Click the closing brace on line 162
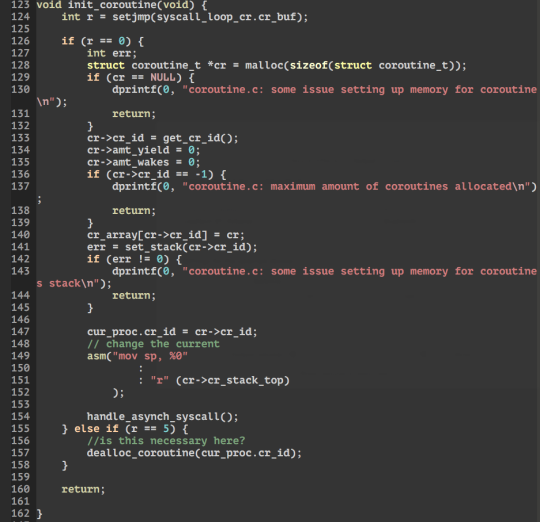540x522 pixels. tap(39, 514)
